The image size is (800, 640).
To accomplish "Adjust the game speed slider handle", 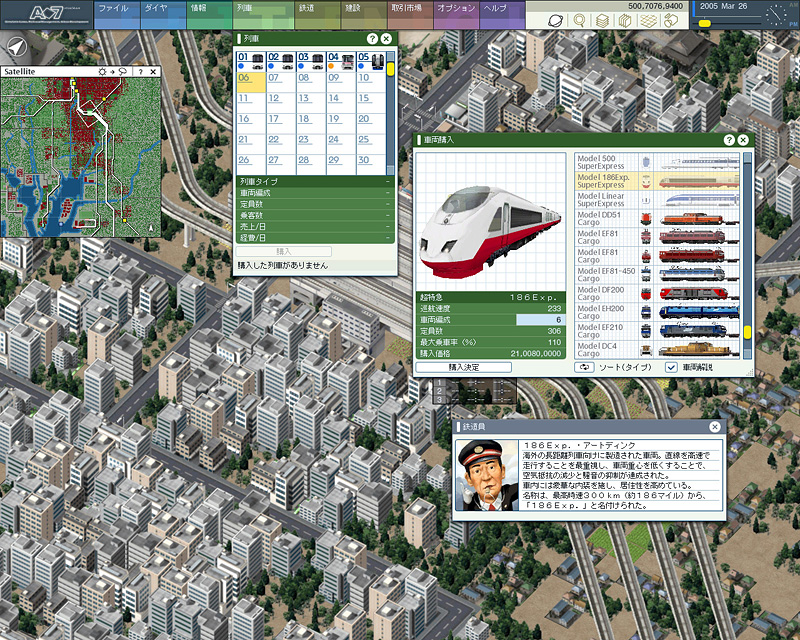I will coord(705,23).
